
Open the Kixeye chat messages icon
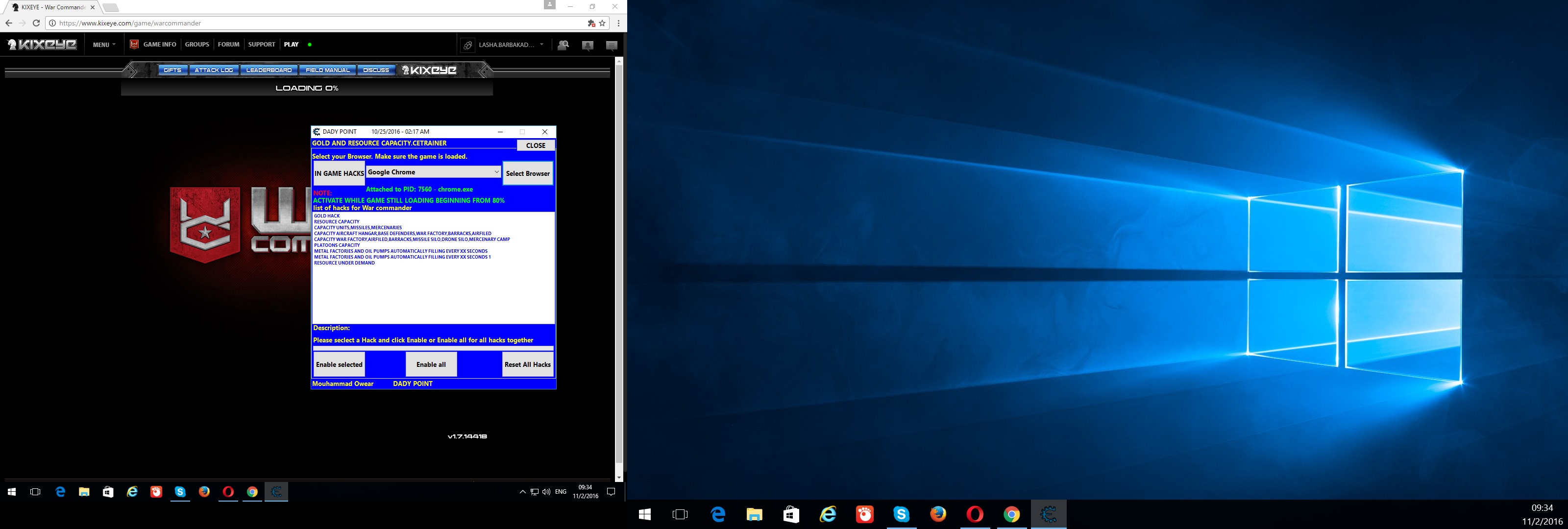tap(612, 45)
